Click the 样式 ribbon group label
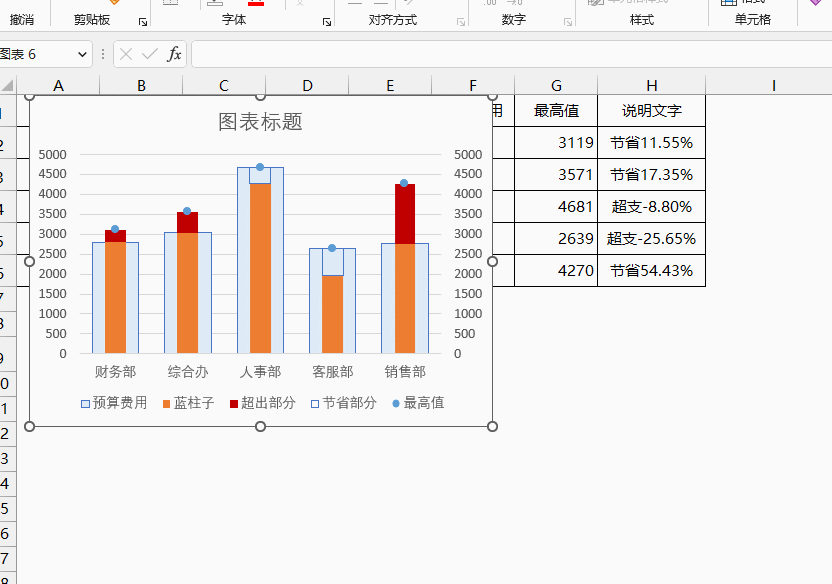832x584 pixels. pos(642,20)
